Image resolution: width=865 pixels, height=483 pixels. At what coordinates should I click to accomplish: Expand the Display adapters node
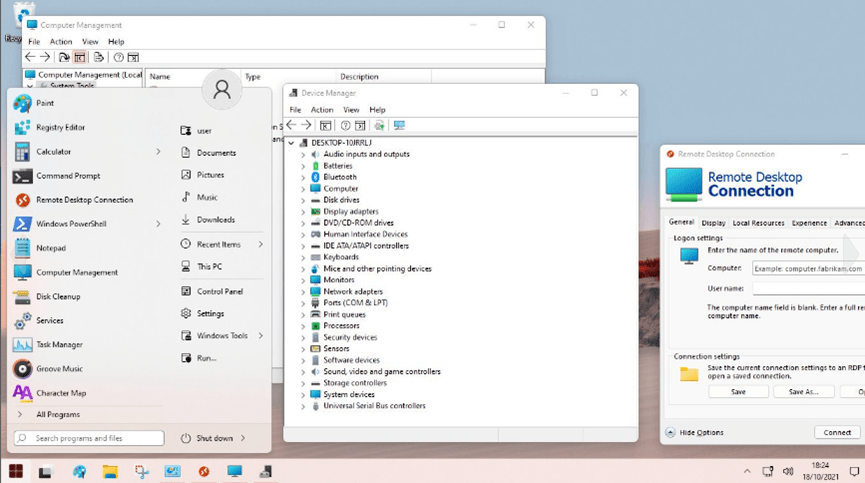tap(303, 211)
